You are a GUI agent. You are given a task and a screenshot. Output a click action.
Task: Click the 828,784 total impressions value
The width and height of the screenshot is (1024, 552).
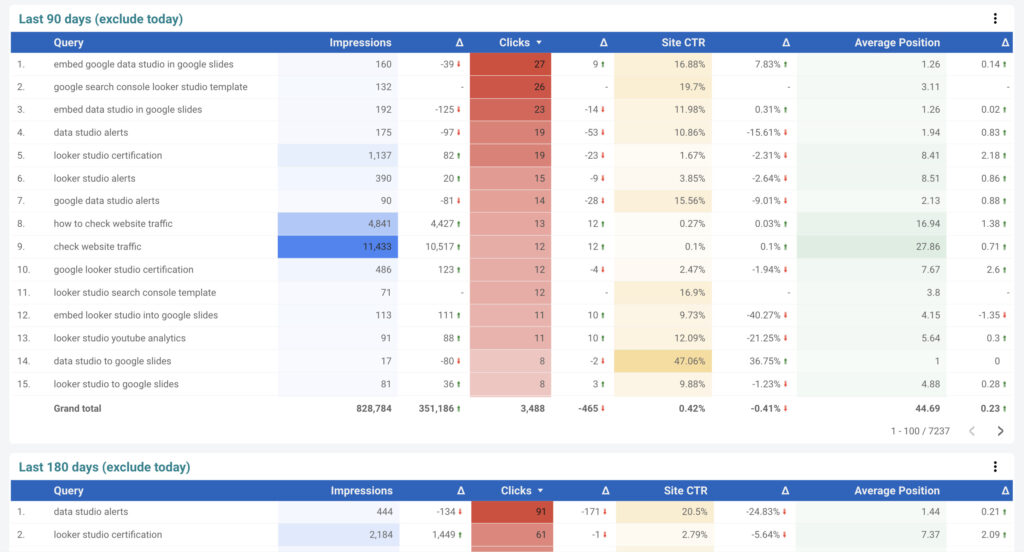374,408
